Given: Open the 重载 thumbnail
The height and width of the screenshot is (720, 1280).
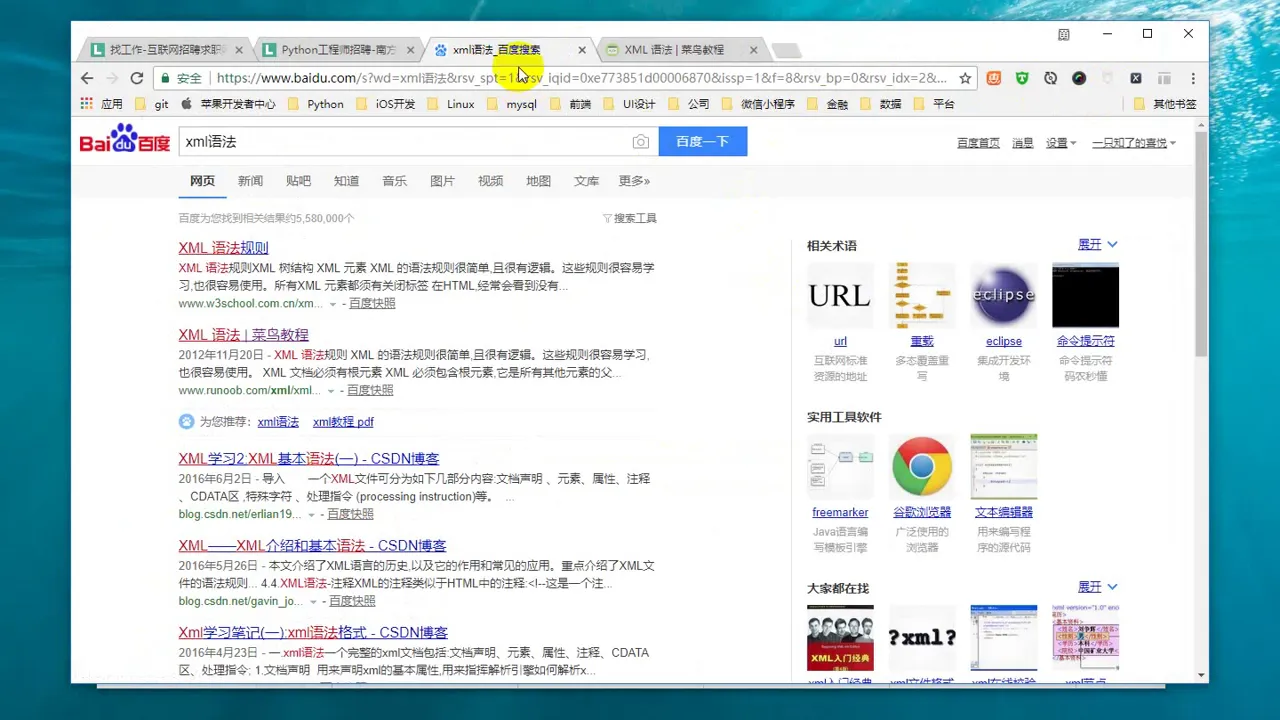Looking at the screenshot, I should [x=922, y=295].
